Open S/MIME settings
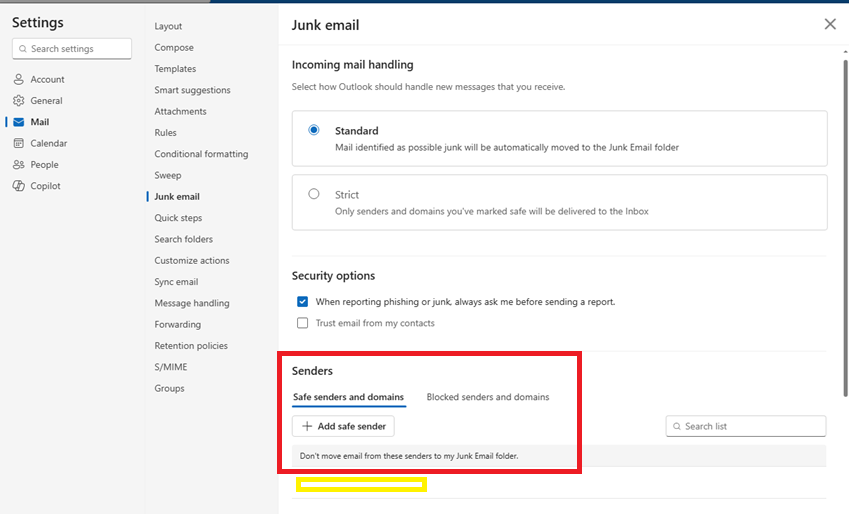The height and width of the screenshot is (514, 853). (171, 367)
